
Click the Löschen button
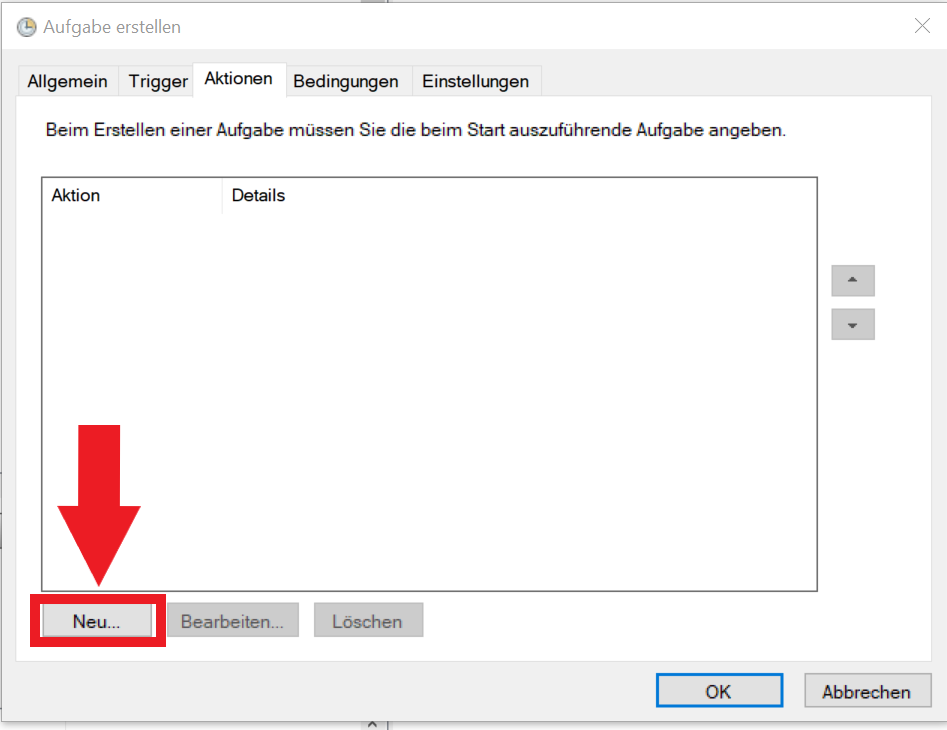368,621
